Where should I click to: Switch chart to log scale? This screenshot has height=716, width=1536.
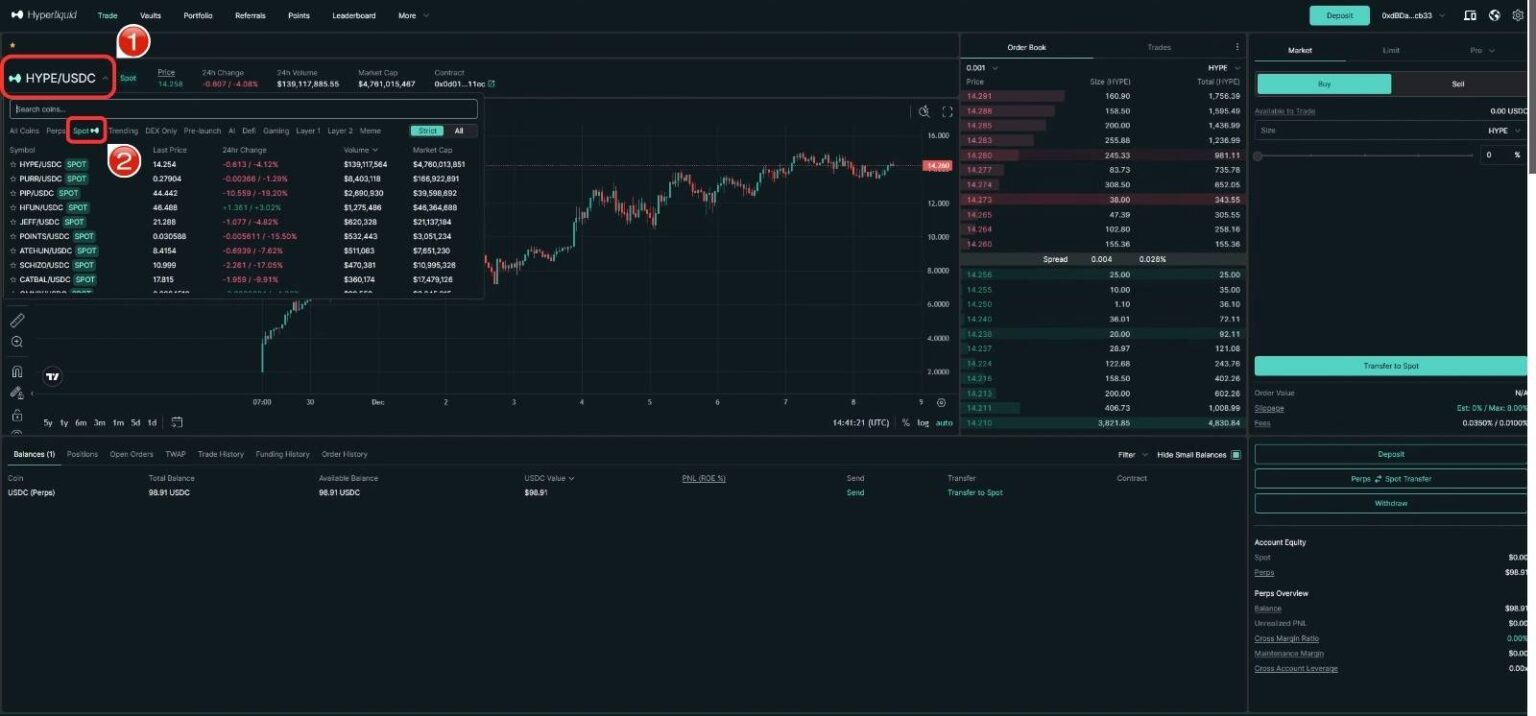(x=921, y=422)
